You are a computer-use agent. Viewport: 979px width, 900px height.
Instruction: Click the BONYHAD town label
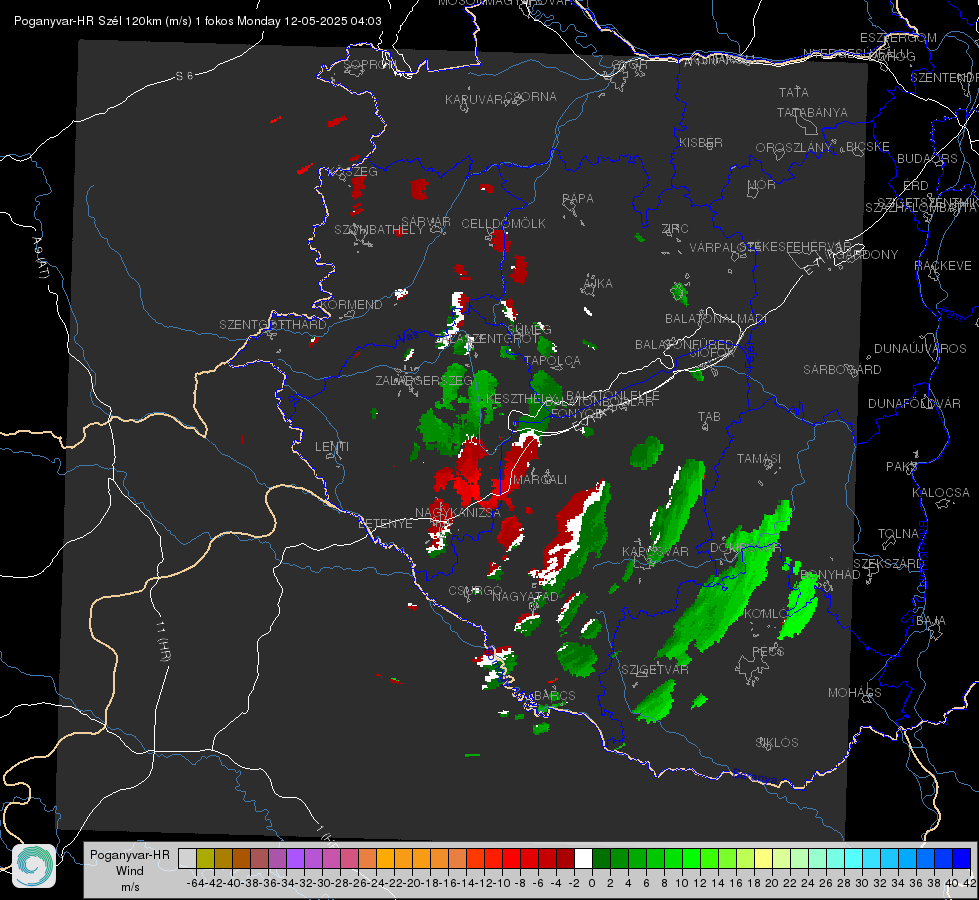(x=830, y=575)
